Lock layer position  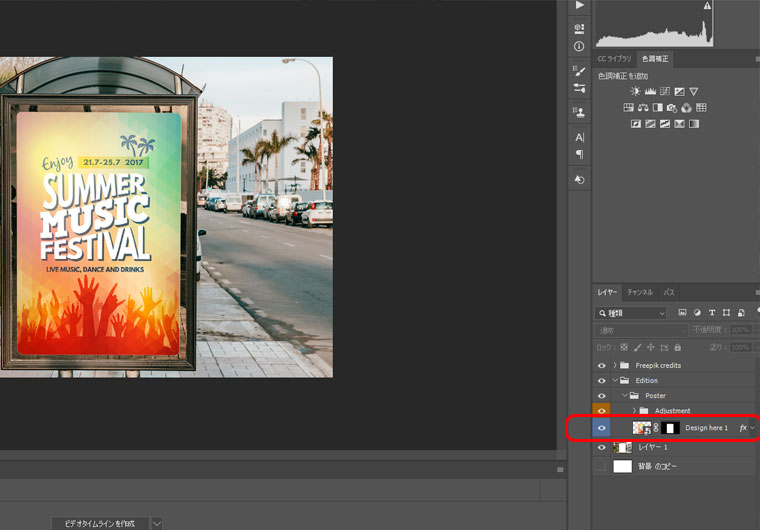(x=650, y=347)
